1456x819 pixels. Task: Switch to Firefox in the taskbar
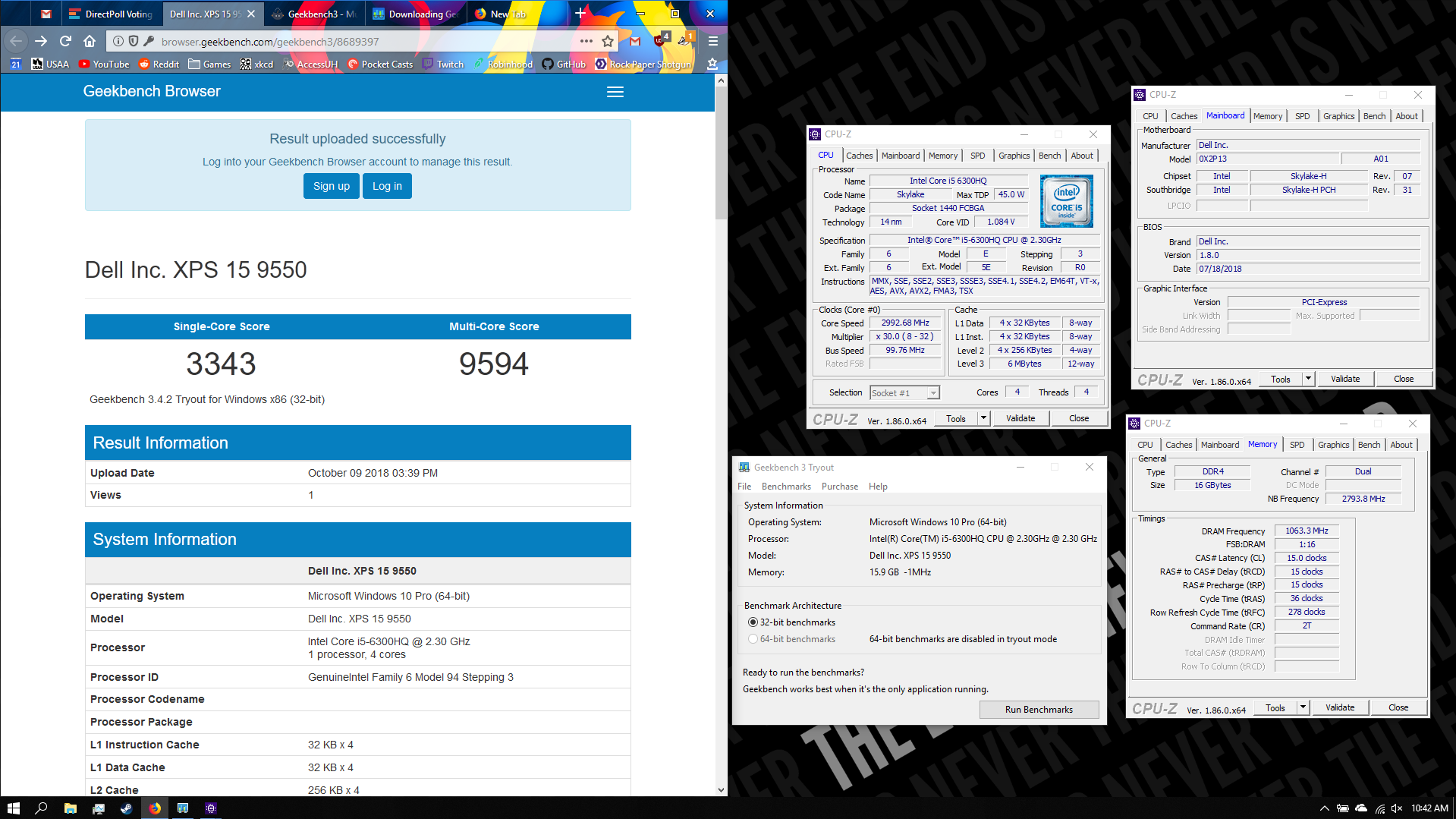(x=155, y=808)
